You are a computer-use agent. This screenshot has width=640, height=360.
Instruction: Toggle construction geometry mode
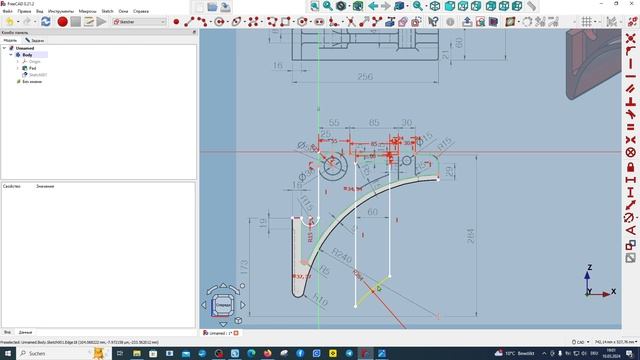pos(416,22)
